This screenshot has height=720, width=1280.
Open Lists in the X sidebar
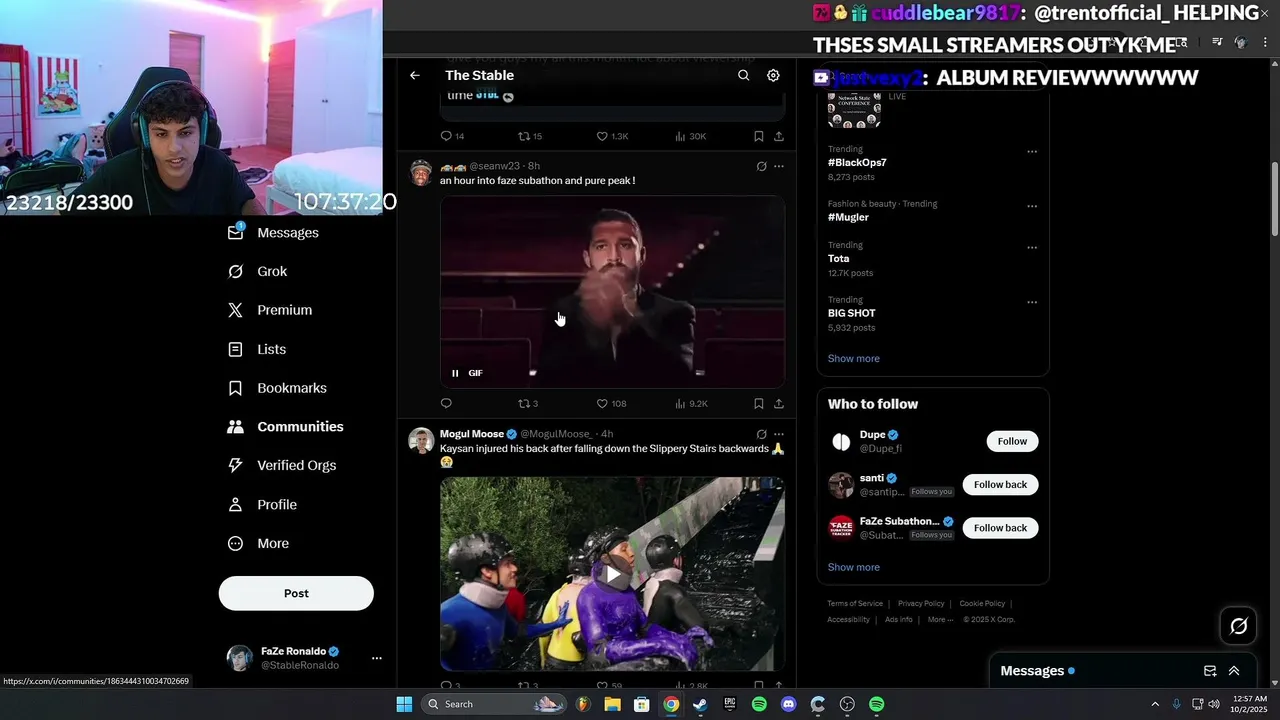point(257,349)
